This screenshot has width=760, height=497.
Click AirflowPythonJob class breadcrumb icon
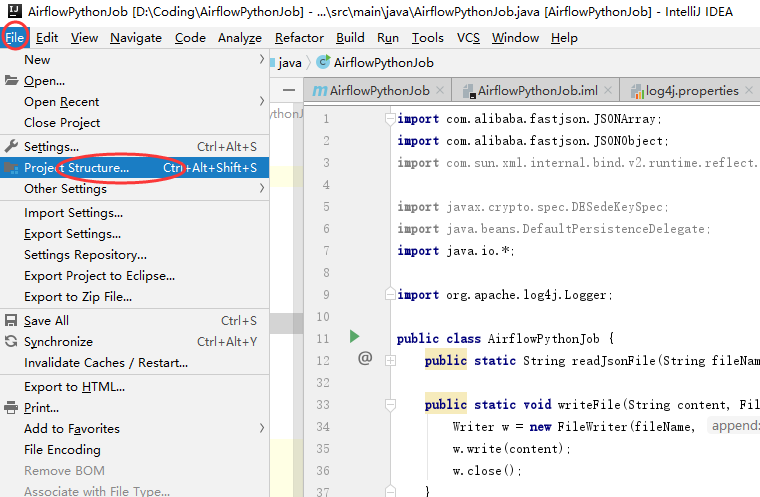click(x=323, y=62)
